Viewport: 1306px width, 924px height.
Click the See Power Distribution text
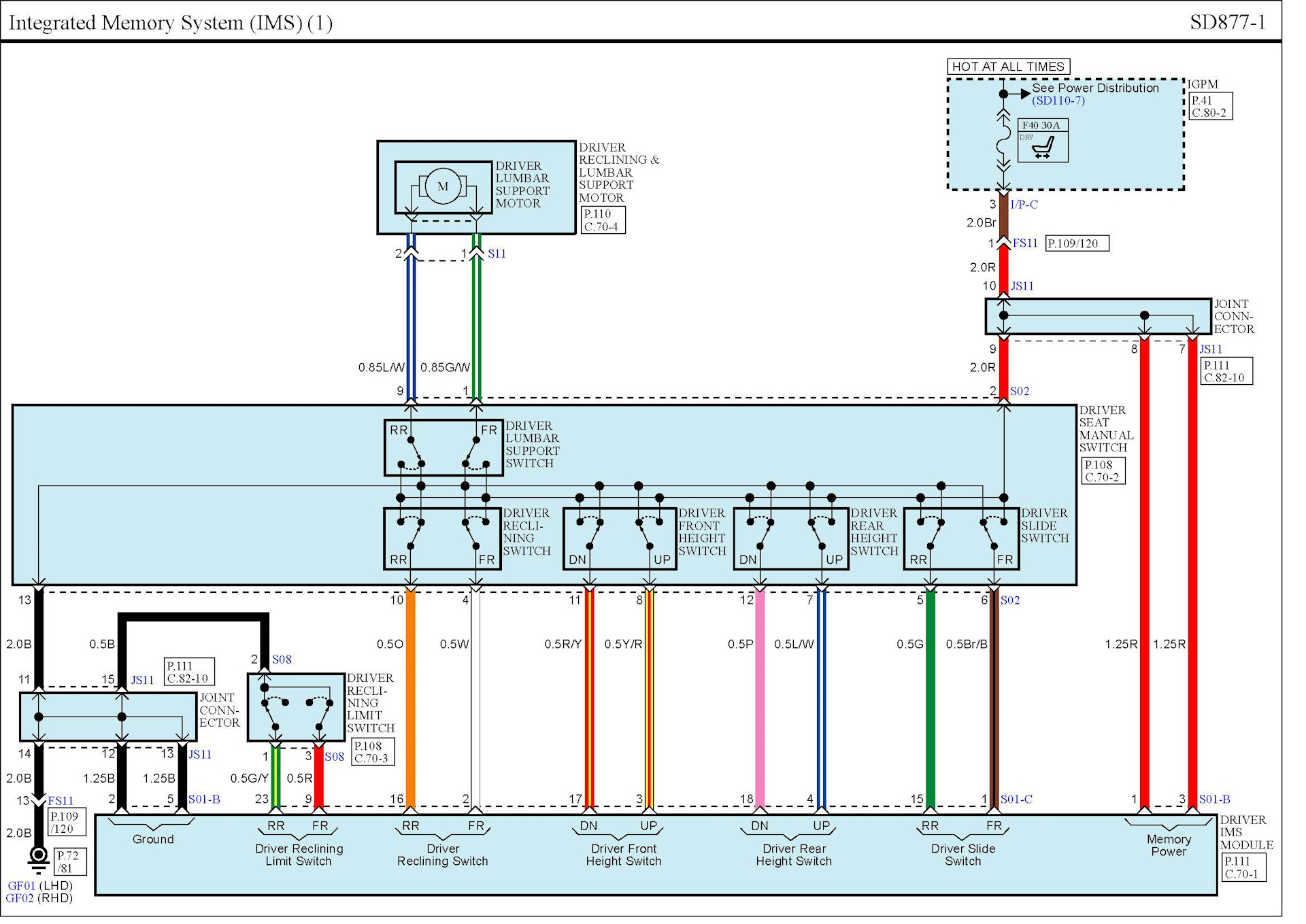(x=1095, y=88)
